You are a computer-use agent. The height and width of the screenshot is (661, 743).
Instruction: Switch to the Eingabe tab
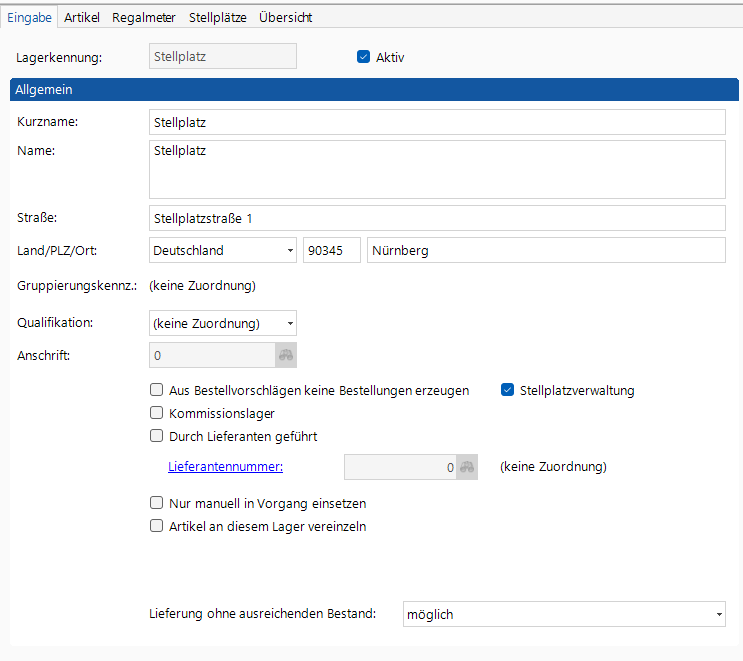pyautogui.click(x=29, y=18)
